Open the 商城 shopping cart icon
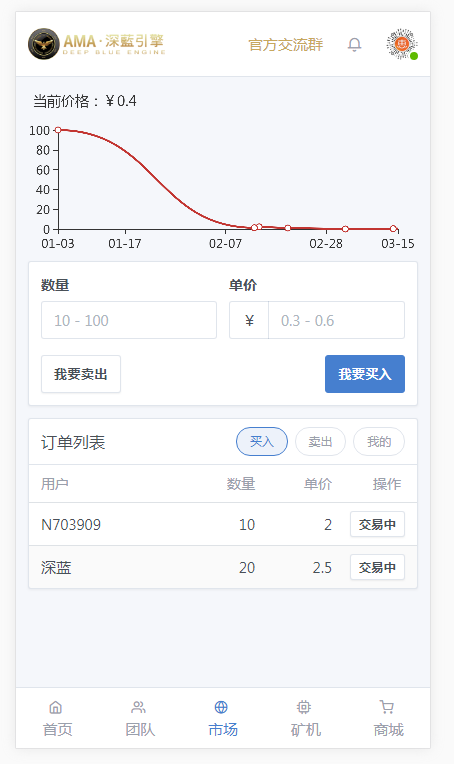The image size is (454, 764). pos(386,707)
